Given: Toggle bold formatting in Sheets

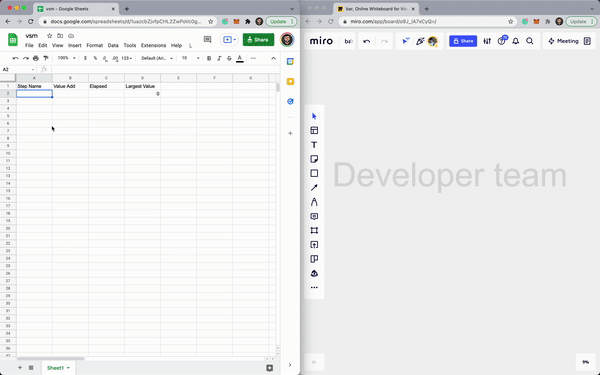Looking at the screenshot, I should (x=209, y=58).
